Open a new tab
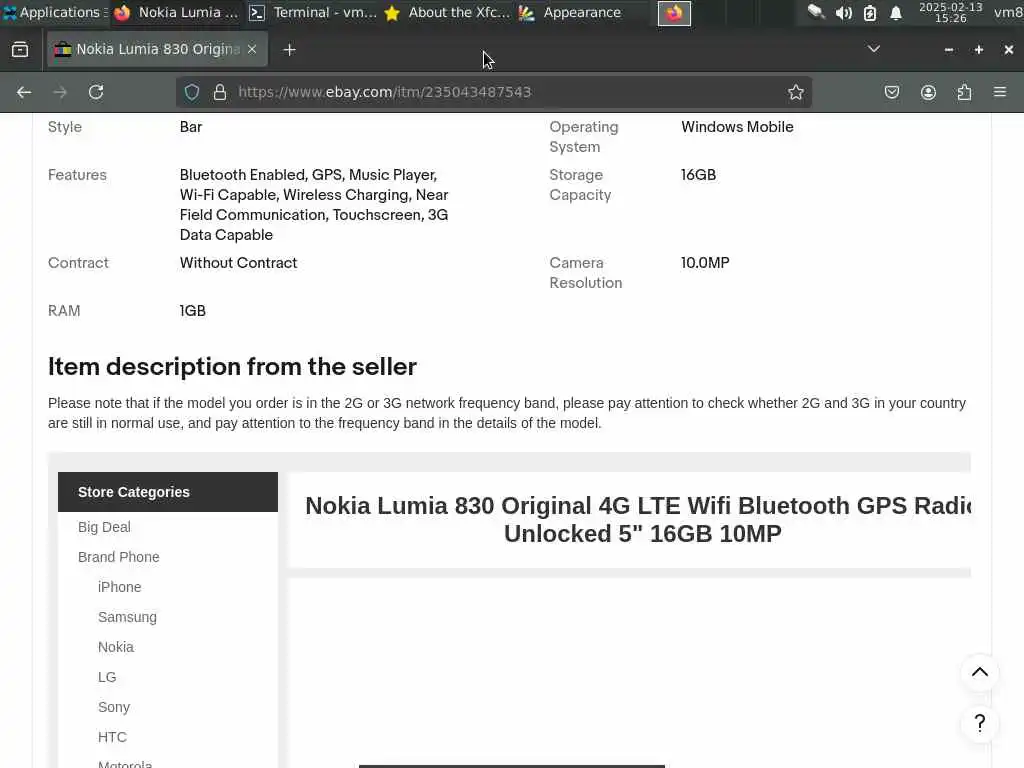The image size is (1024, 768). 289,50
